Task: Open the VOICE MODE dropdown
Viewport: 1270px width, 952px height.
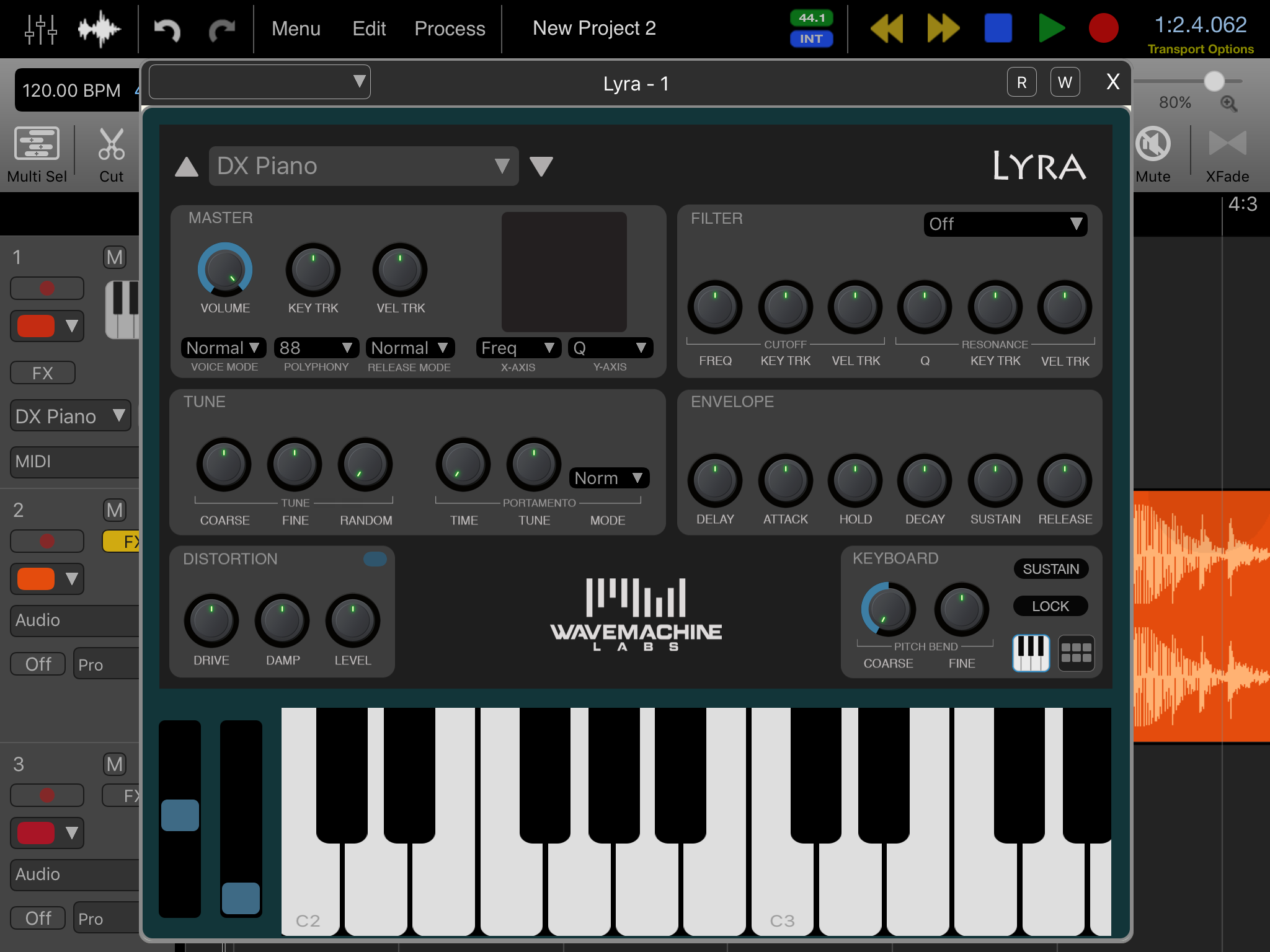Action: pos(223,348)
